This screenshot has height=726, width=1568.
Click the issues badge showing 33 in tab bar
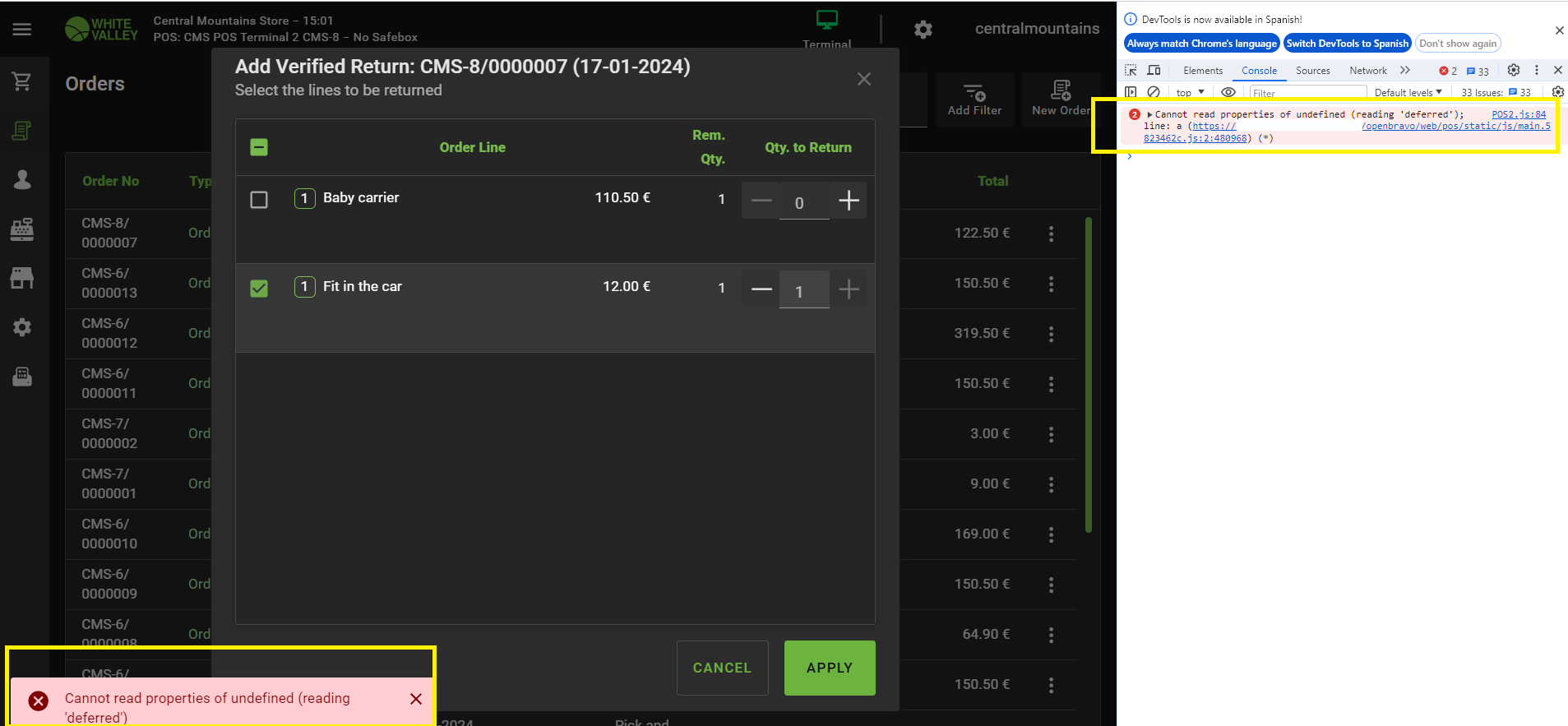click(x=1478, y=71)
